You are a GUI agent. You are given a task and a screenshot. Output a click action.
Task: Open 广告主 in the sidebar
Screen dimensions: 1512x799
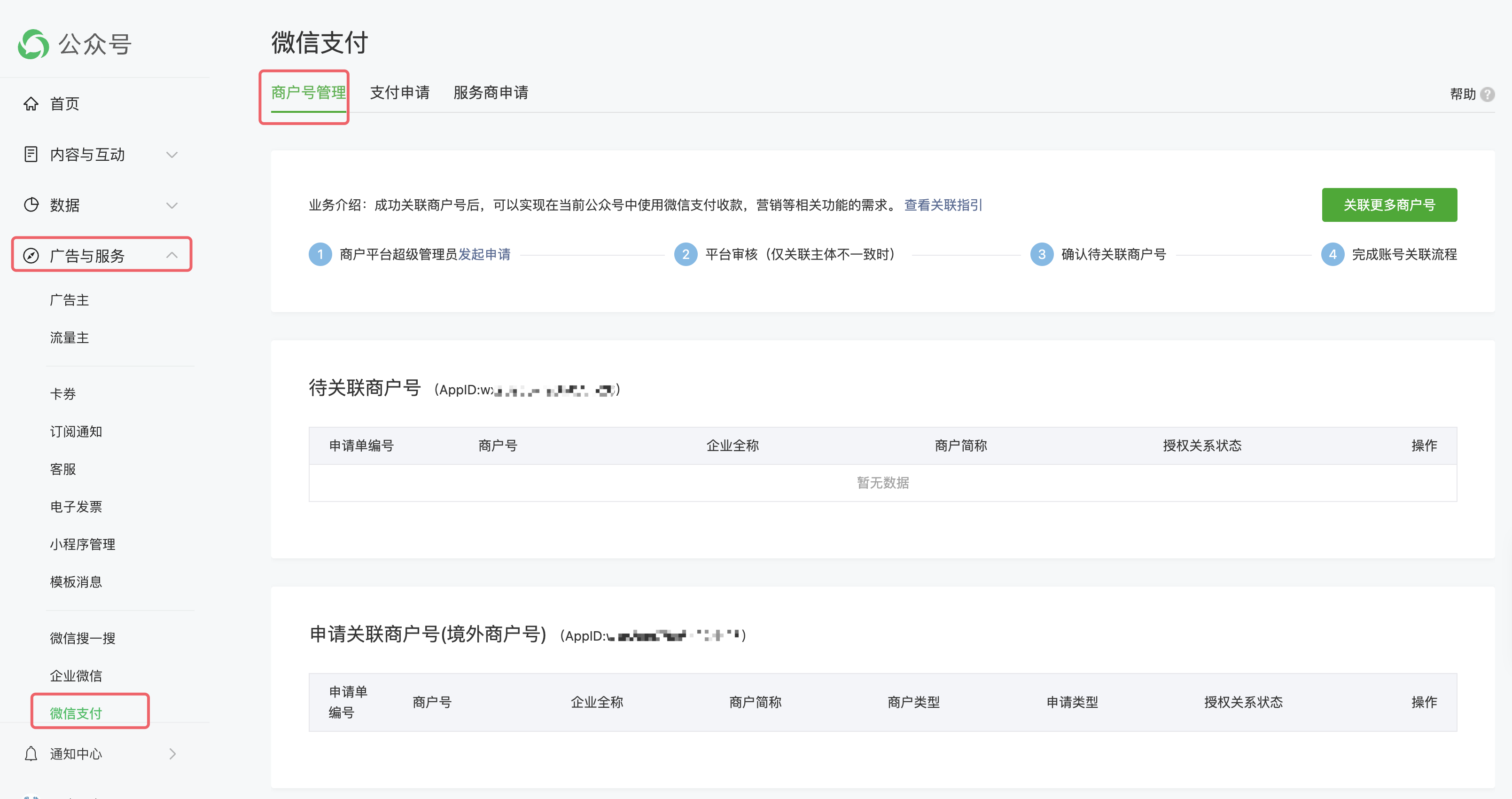tap(69, 300)
